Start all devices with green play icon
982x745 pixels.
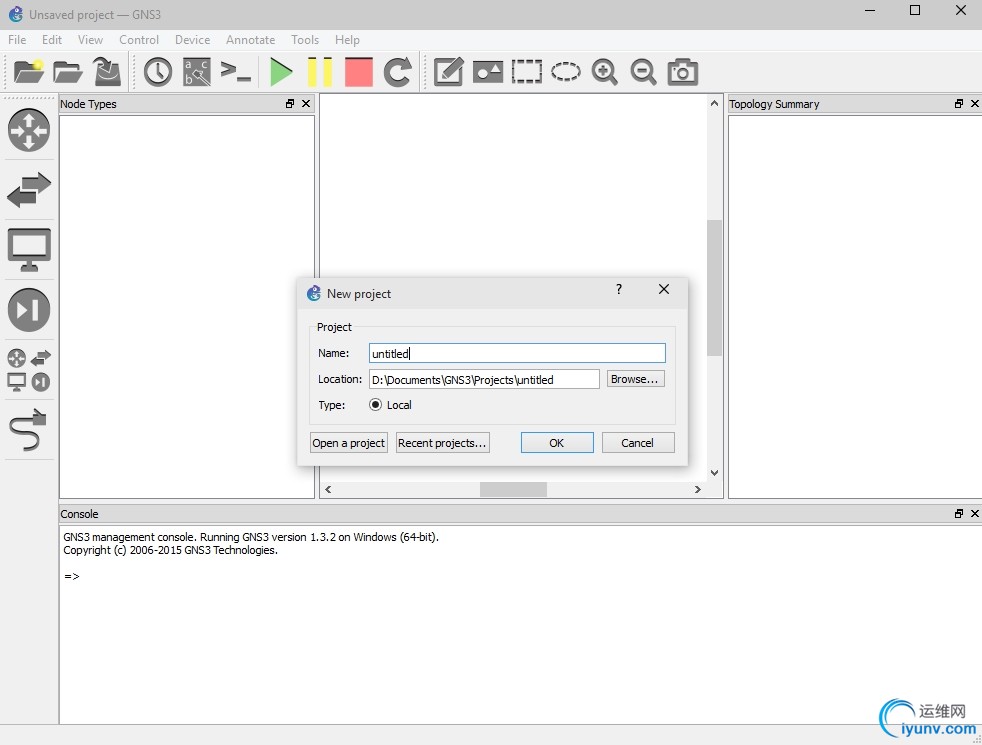pyautogui.click(x=281, y=71)
